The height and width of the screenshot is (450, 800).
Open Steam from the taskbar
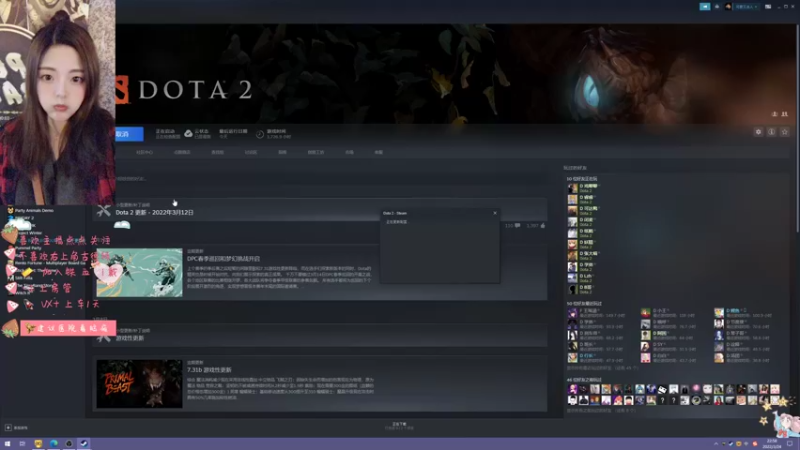84,444
